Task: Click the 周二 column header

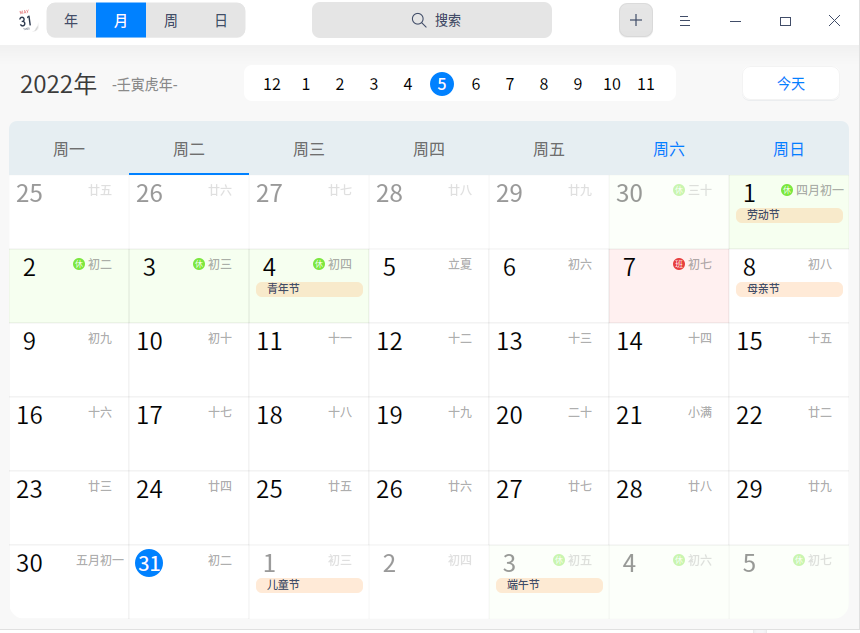Action: point(189,149)
